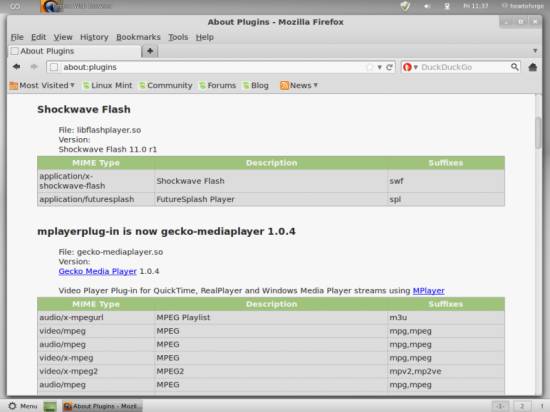Reload the about:plugins page

tap(389, 67)
